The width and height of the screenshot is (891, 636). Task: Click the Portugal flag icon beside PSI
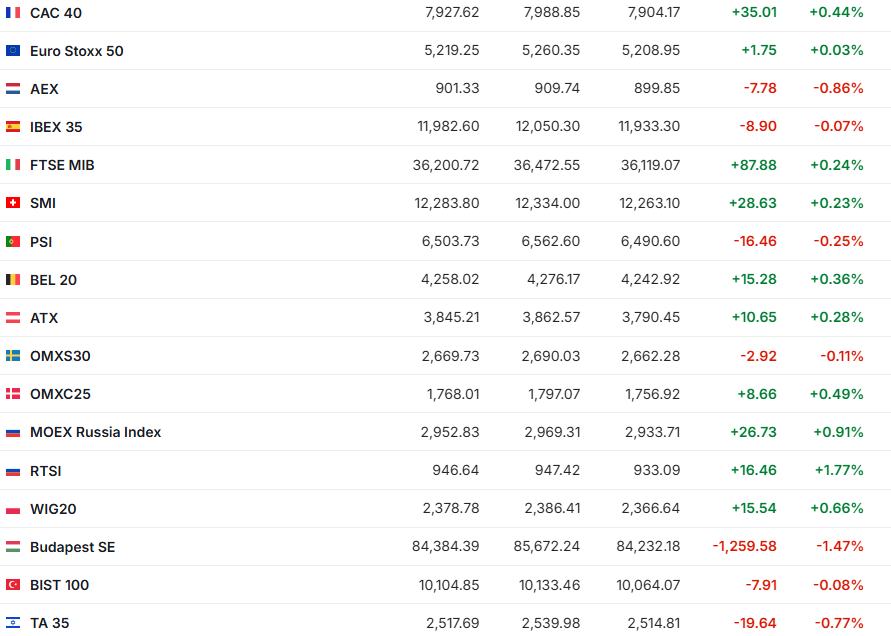point(13,242)
